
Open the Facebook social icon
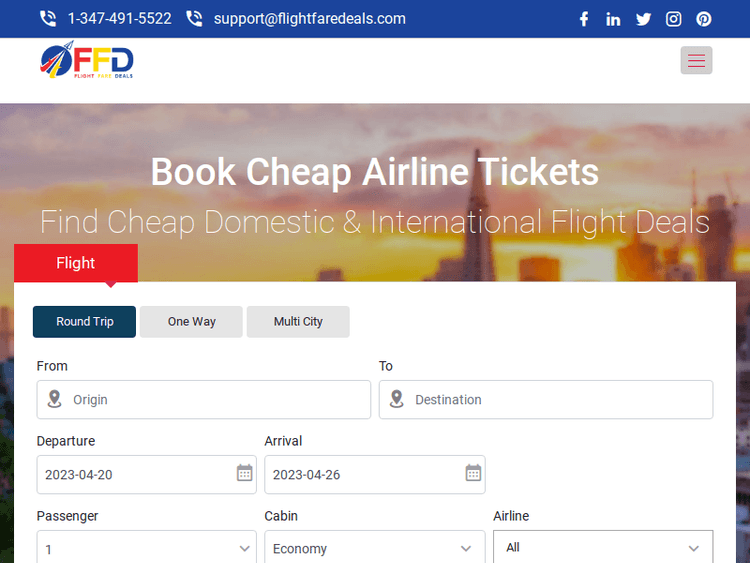click(584, 19)
